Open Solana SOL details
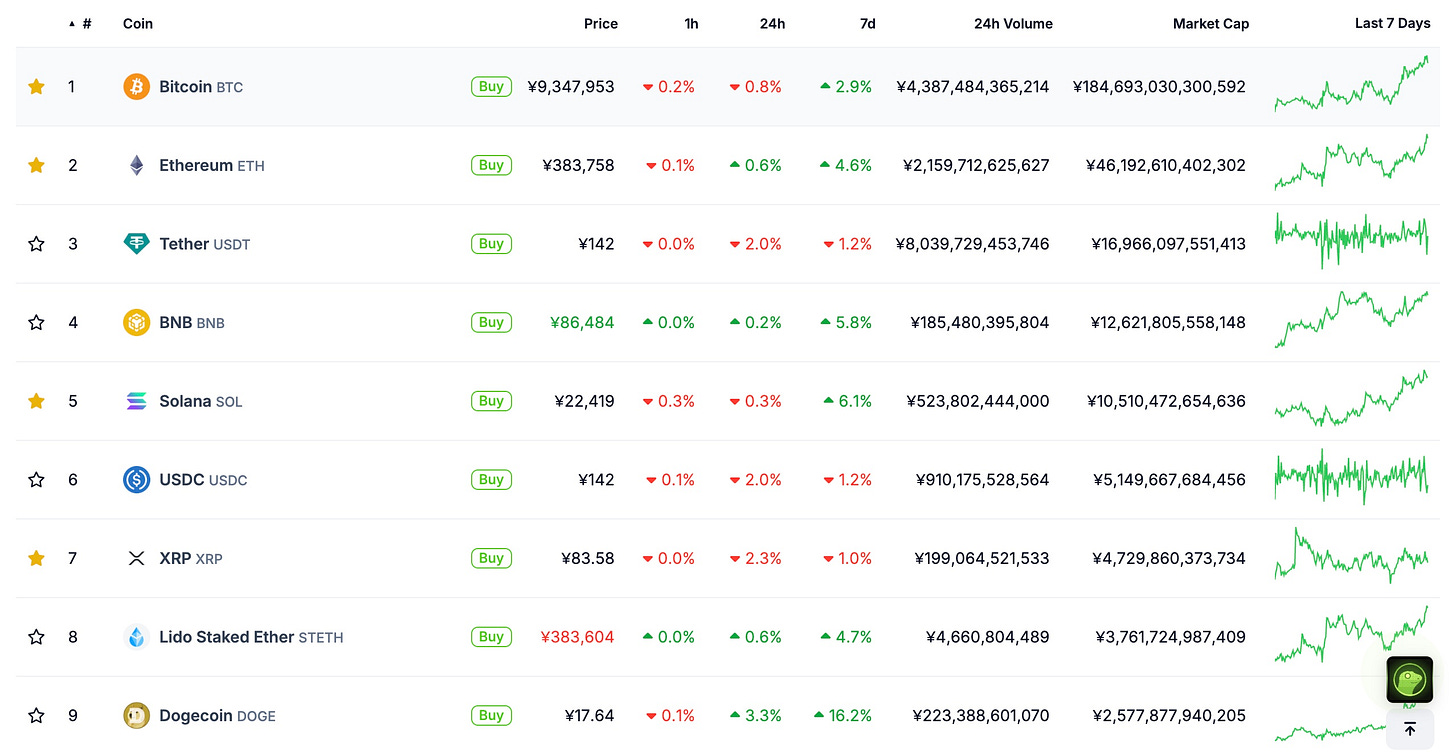 [201, 401]
